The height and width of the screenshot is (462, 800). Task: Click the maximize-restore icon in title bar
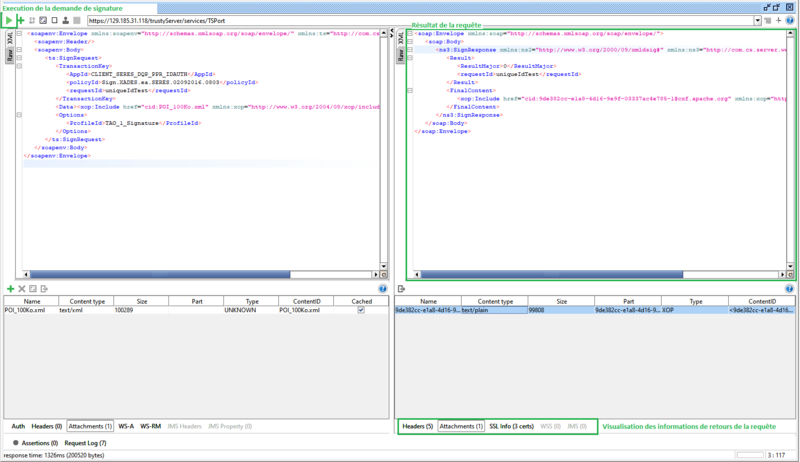coord(777,7)
